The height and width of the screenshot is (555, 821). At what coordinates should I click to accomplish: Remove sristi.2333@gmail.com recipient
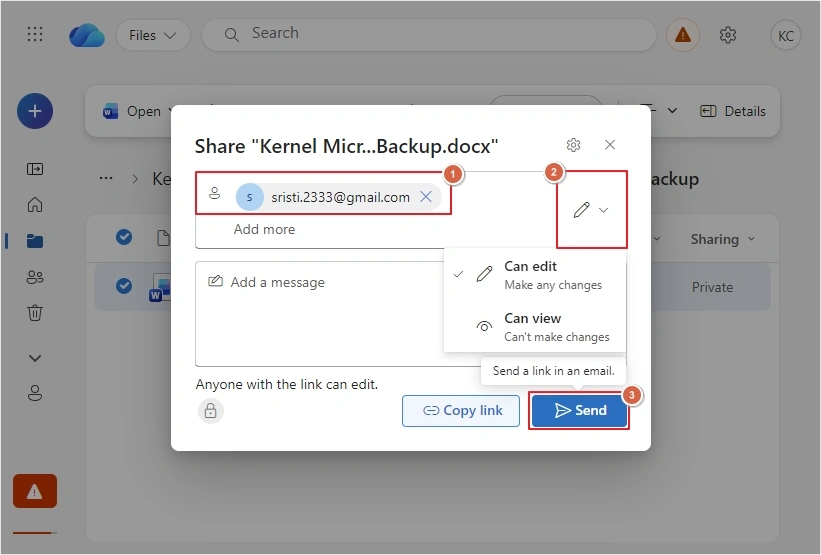point(426,197)
